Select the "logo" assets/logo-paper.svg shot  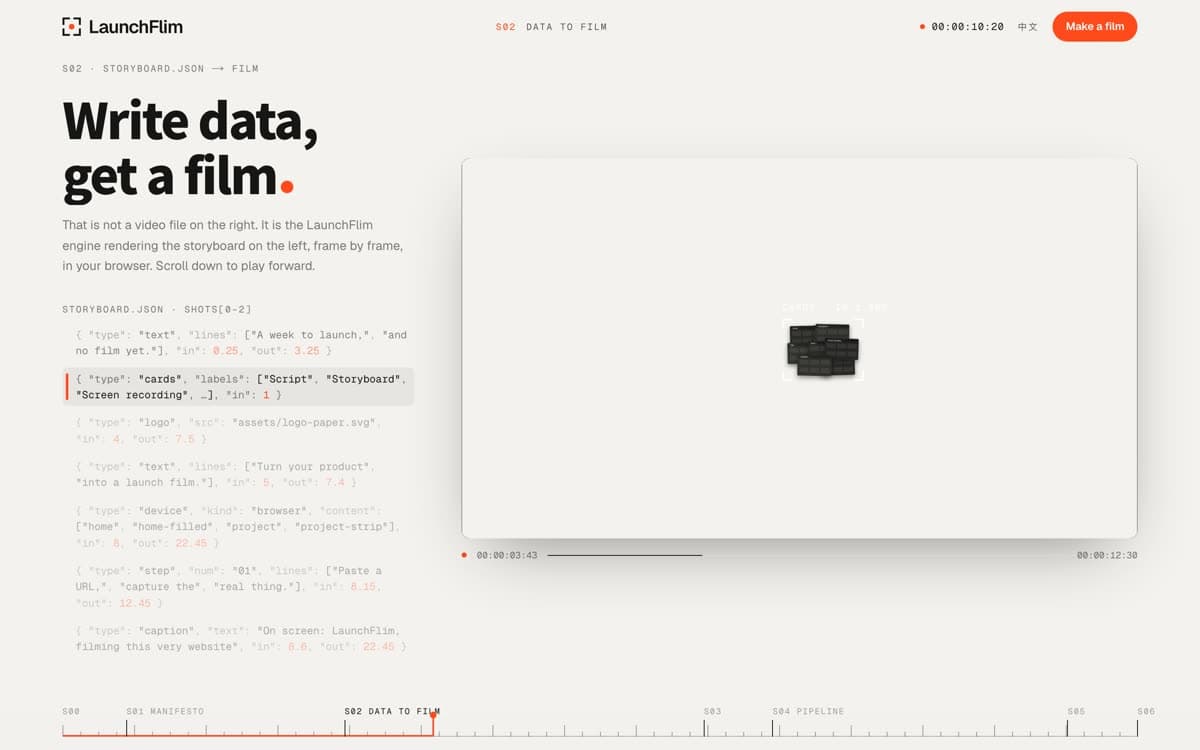pyautogui.click(x=238, y=431)
